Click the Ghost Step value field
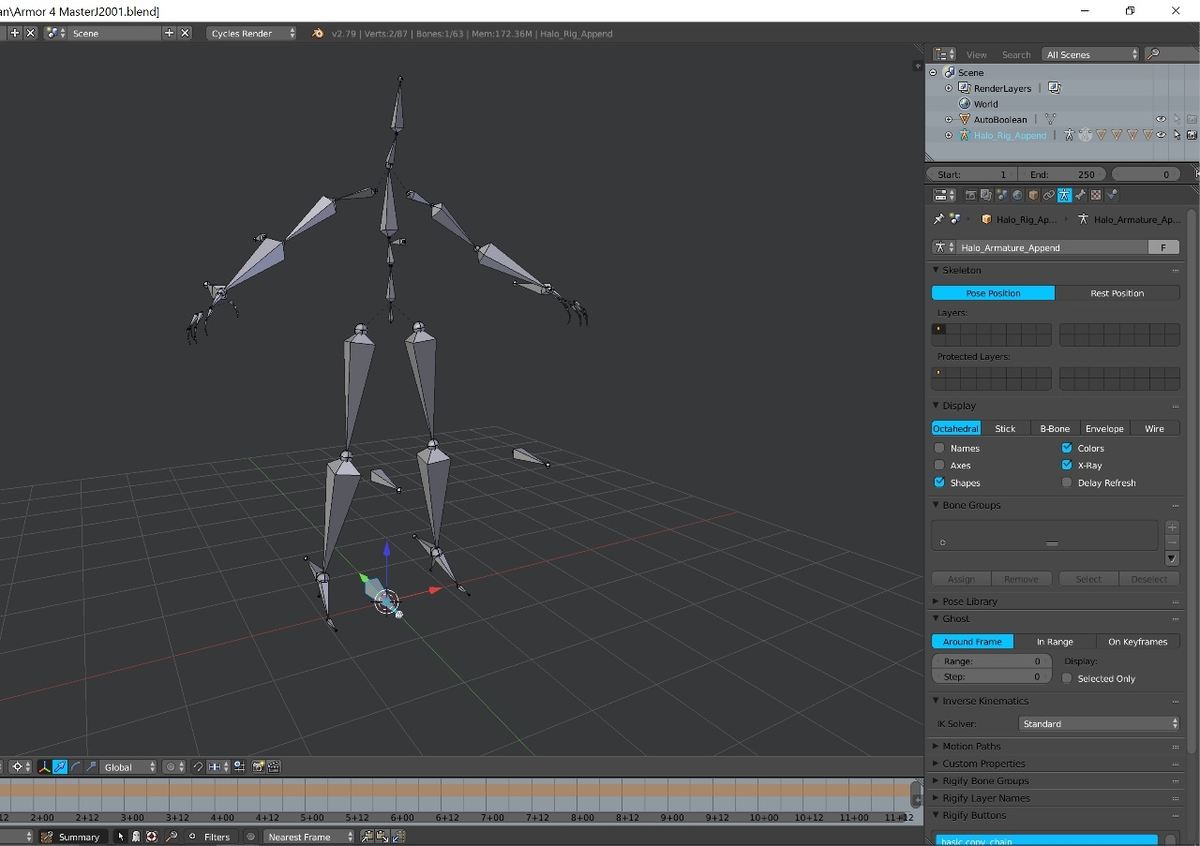This screenshot has height=846, width=1200. coord(991,677)
